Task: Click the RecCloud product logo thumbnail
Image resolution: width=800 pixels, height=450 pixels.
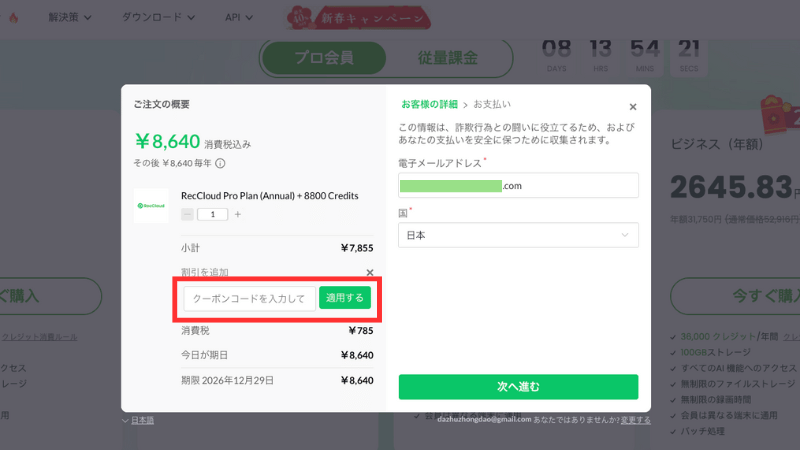Action: pos(151,205)
